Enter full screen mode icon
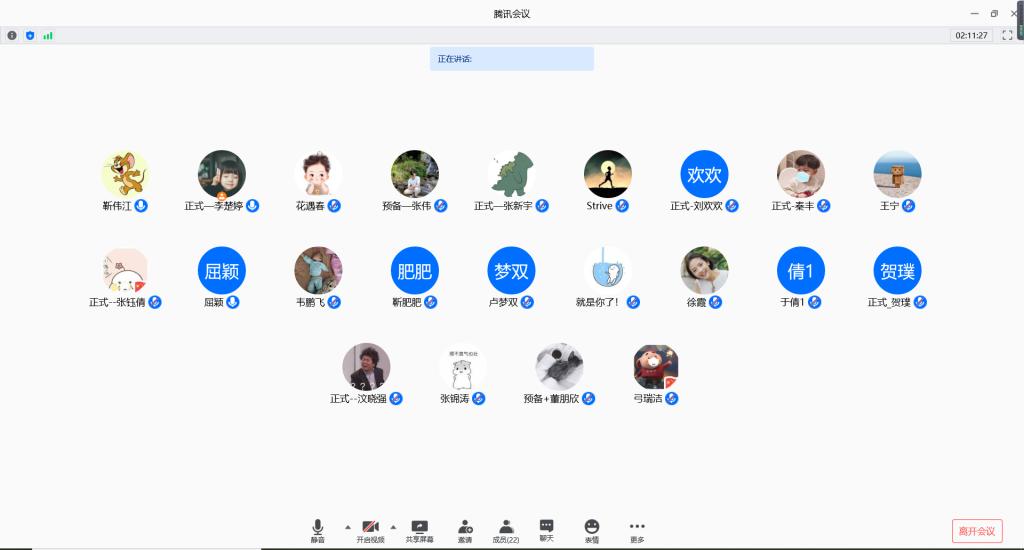The image size is (1024, 550). pos(1007,35)
